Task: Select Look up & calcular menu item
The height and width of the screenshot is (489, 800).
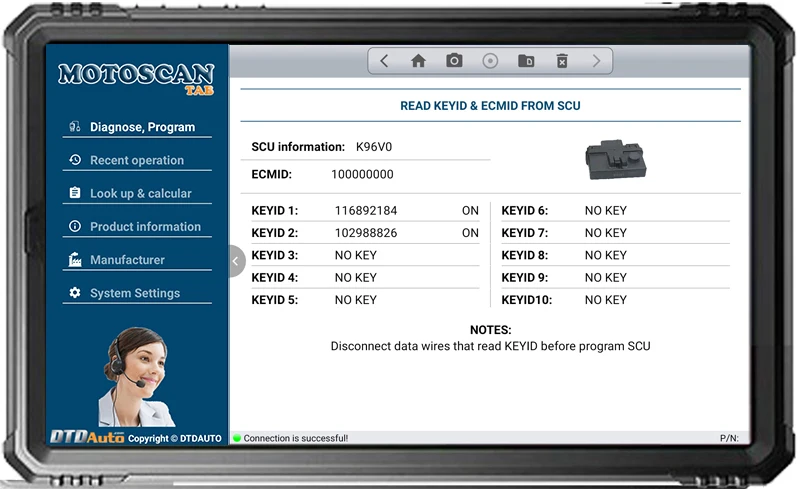Action: (140, 193)
